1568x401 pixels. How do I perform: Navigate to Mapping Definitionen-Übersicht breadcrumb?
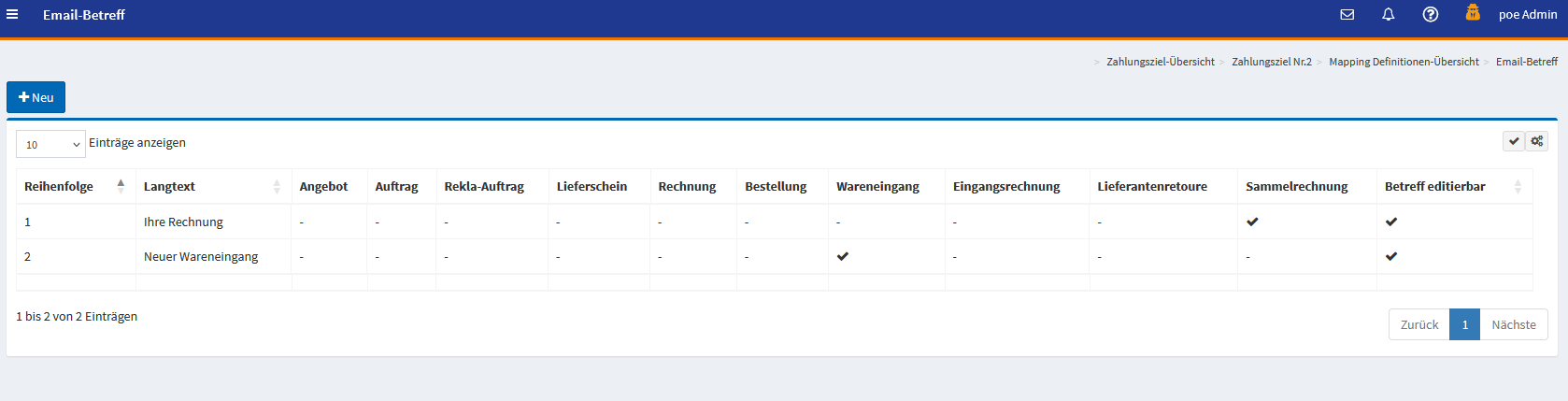[x=1404, y=62]
